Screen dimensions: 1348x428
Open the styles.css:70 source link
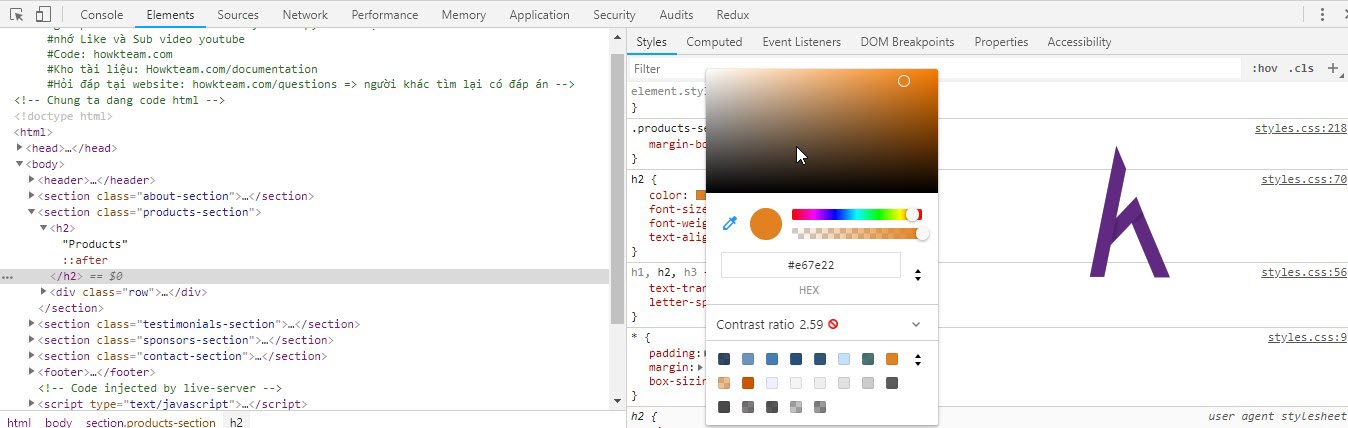click(1304, 180)
